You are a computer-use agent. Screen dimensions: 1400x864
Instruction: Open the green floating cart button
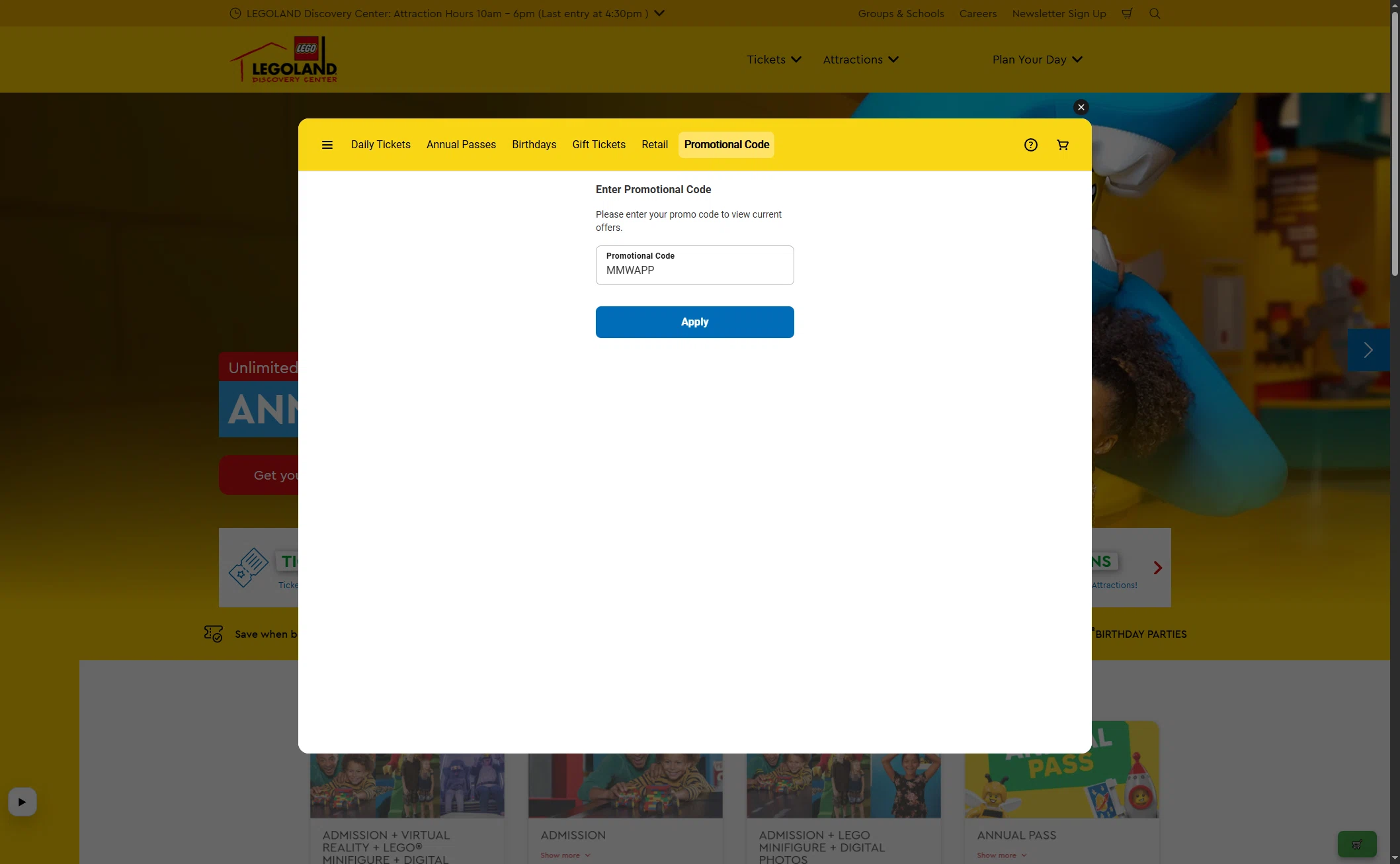click(x=1357, y=844)
